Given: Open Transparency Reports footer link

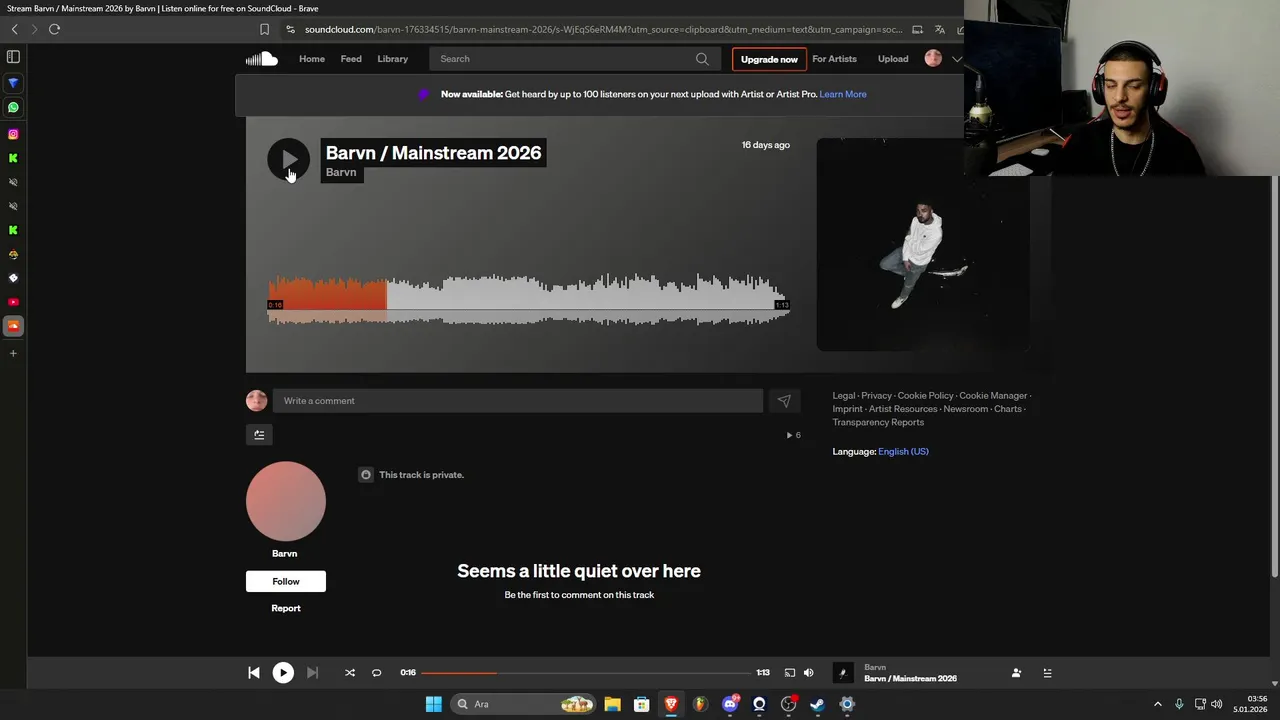Looking at the screenshot, I should (x=878, y=422).
